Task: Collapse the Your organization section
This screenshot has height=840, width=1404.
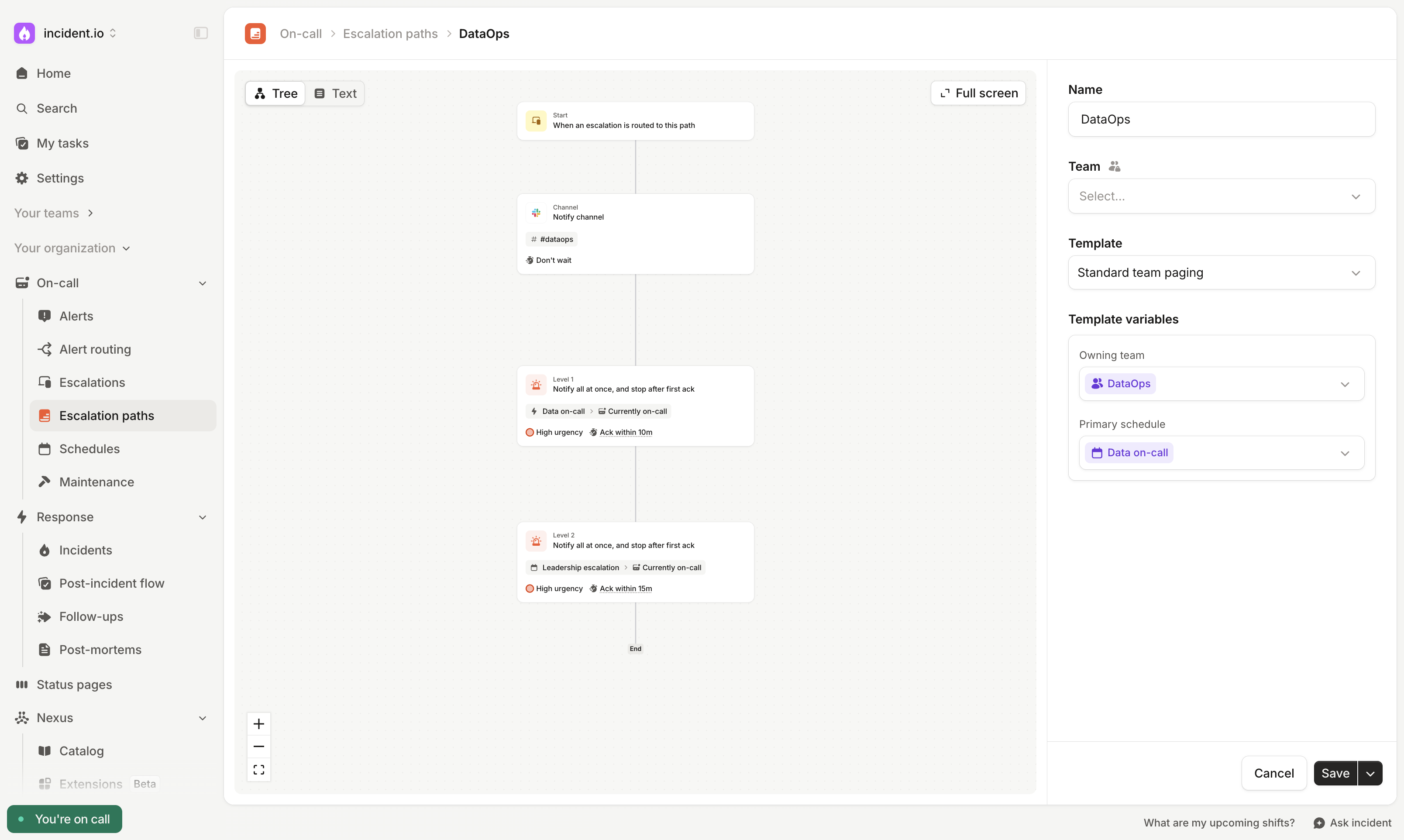Action: tap(72, 248)
